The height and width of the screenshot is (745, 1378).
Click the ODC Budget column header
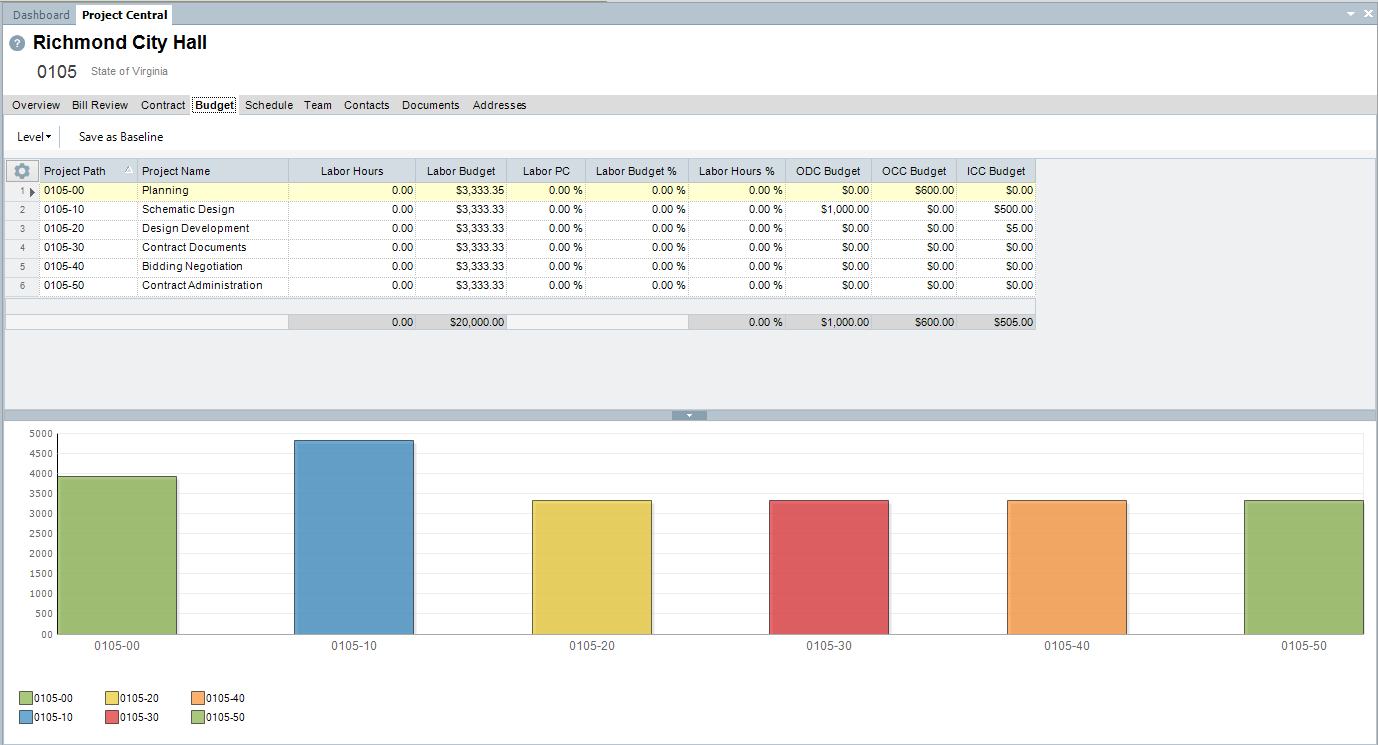[x=828, y=171]
